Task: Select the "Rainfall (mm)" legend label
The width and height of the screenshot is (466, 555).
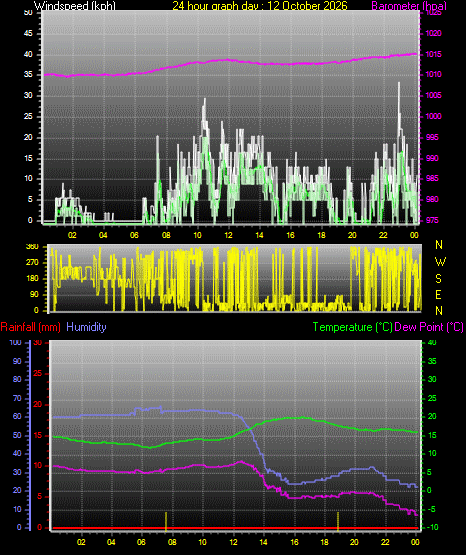Action: pos(30,327)
